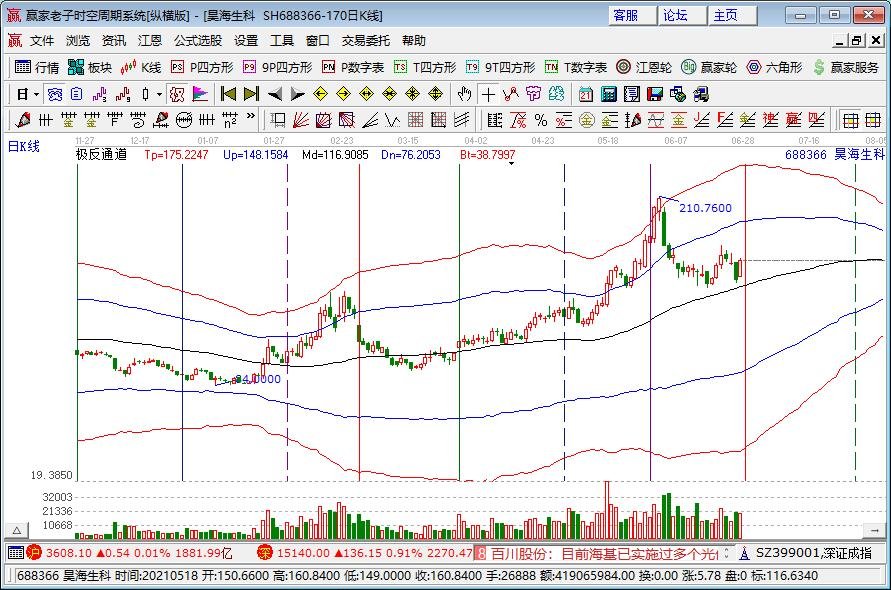Toggle the 权 adjustment toolbar button
Image resolution: width=891 pixels, height=590 pixels.
point(177,94)
